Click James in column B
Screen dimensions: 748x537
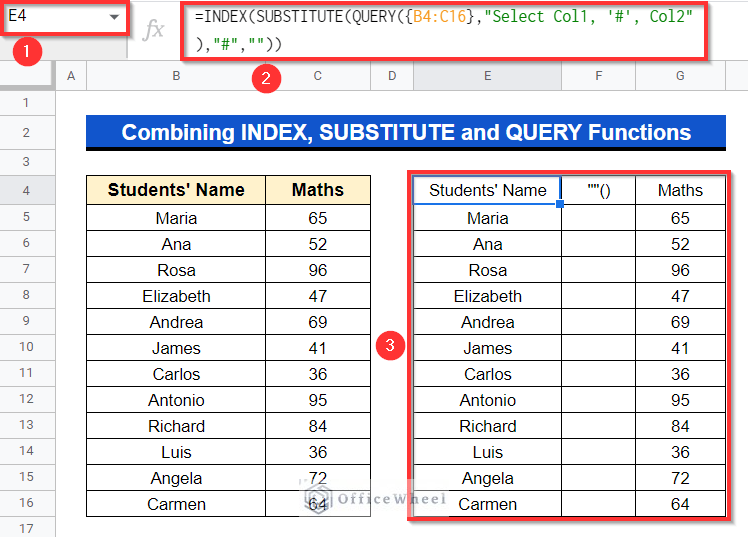(176, 348)
